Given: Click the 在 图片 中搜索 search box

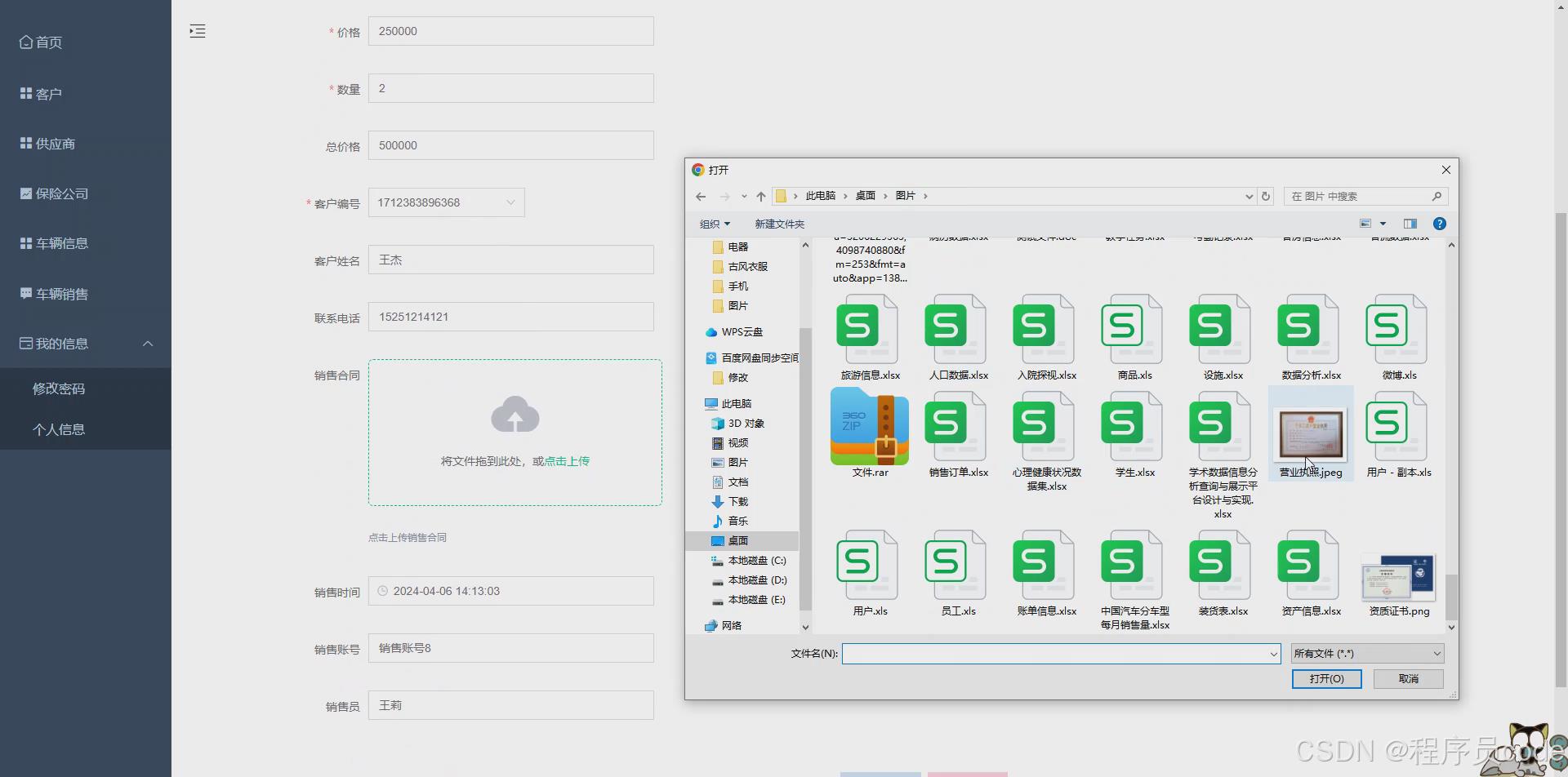Looking at the screenshot, I should [1365, 197].
